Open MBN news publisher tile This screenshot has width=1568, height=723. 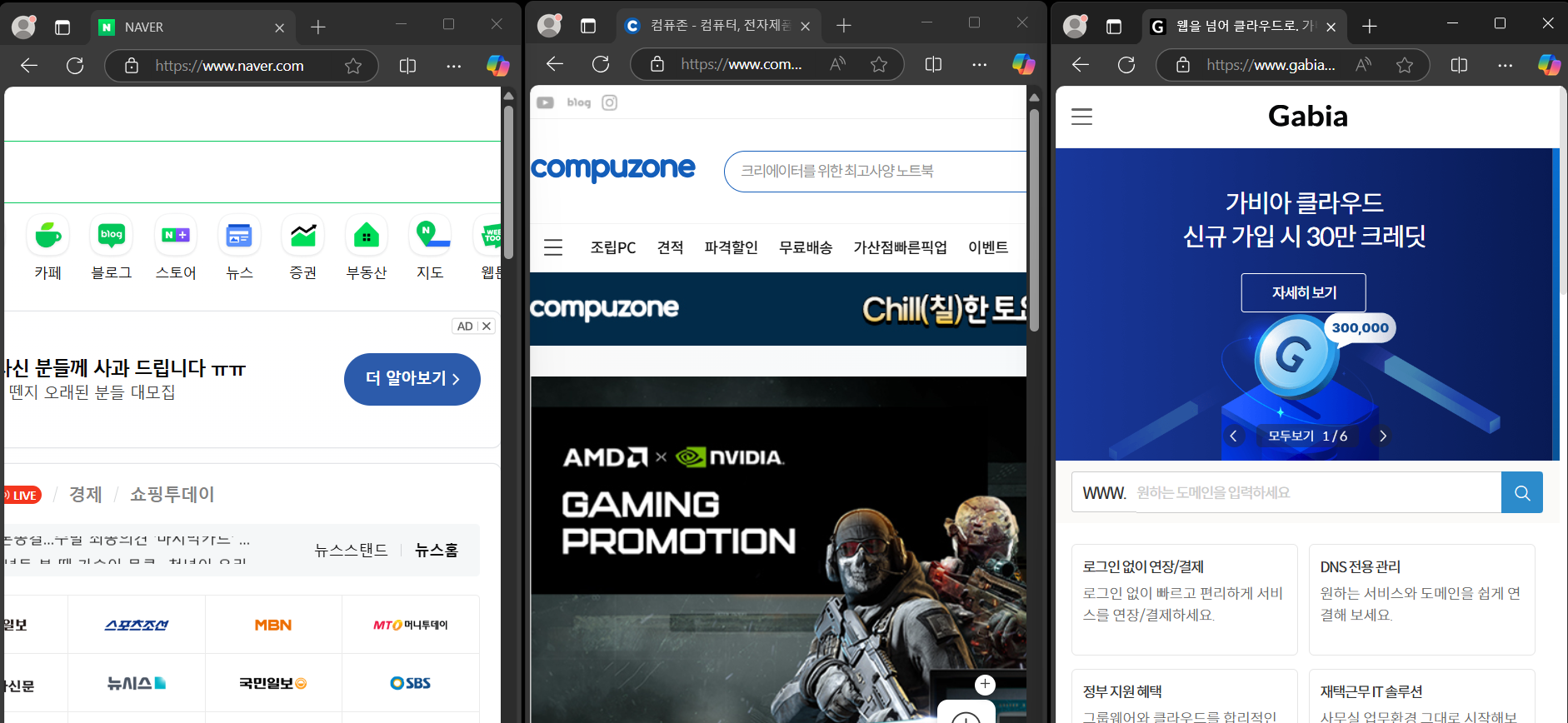coord(273,625)
